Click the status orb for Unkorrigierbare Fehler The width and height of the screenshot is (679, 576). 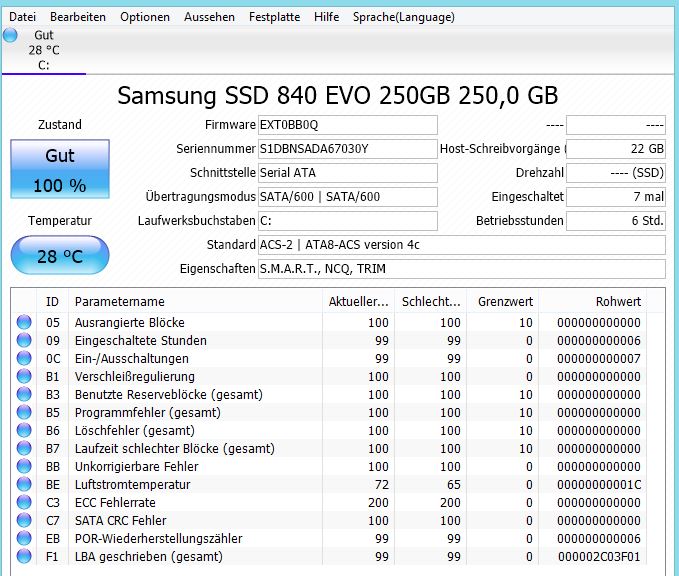(x=24, y=466)
